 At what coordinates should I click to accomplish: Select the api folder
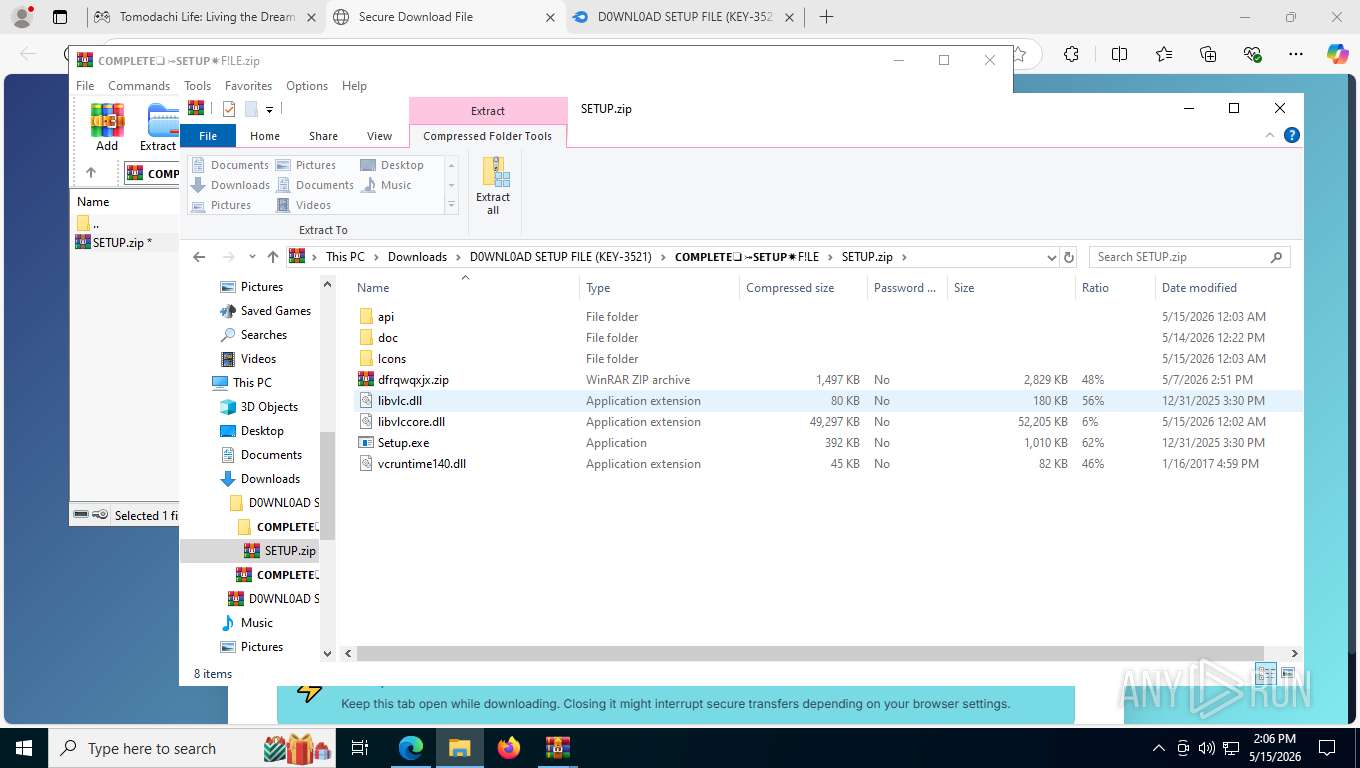[x=386, y=317]
